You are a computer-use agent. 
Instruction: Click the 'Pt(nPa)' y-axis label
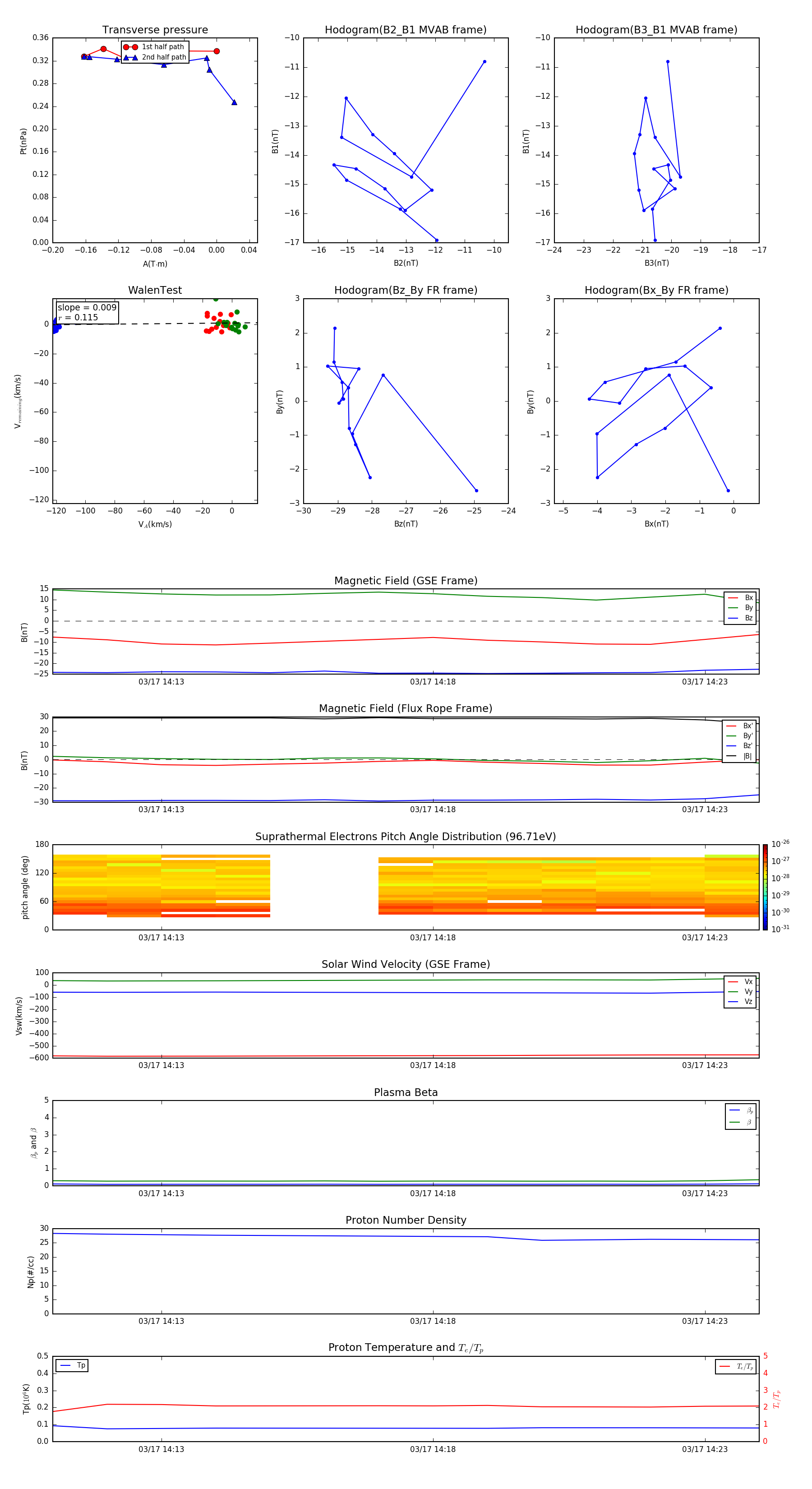coord(23,140)
